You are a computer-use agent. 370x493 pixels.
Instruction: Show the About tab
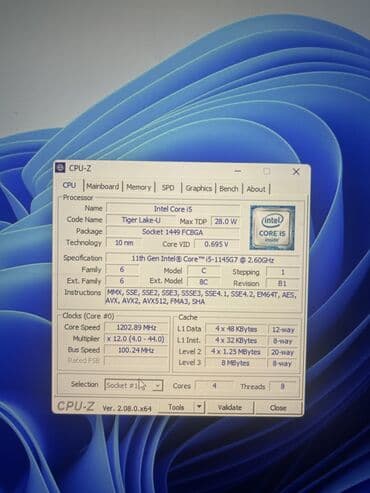256,189
